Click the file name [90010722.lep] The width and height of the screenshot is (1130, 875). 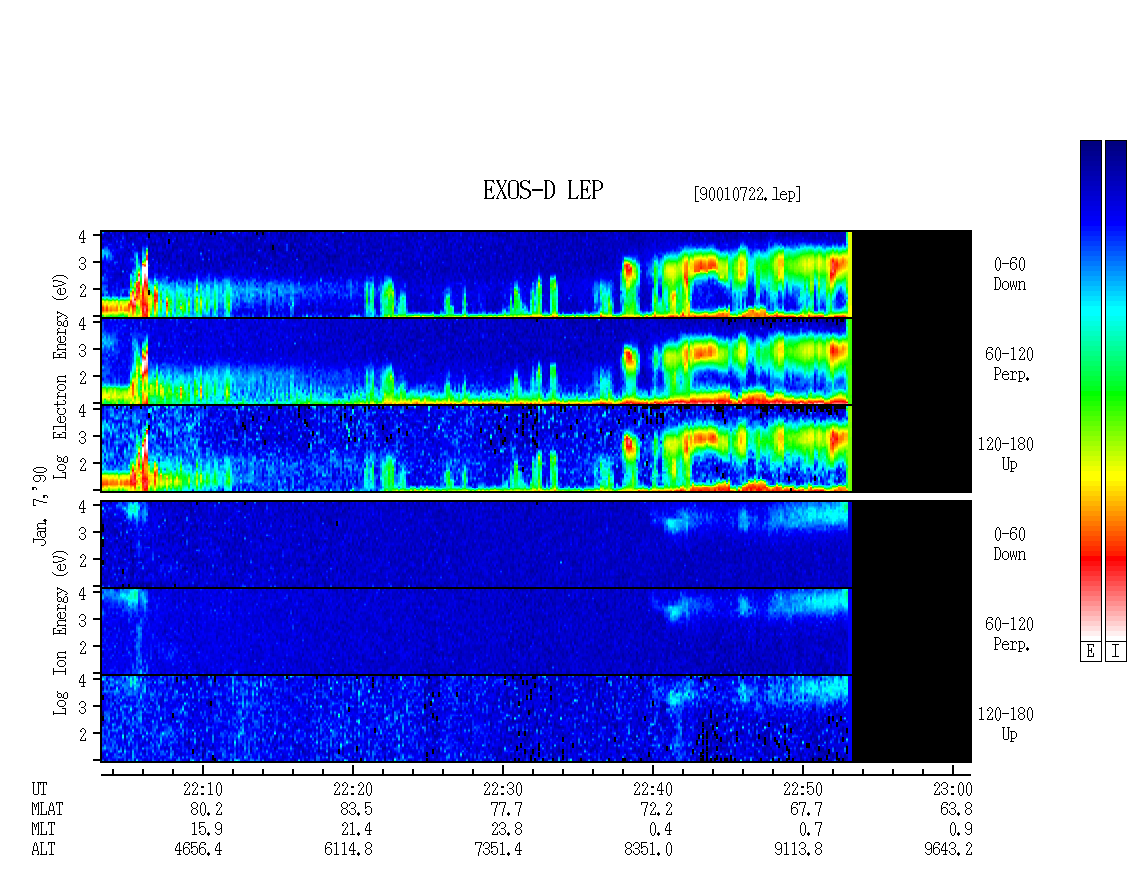(x=747, y=194)
